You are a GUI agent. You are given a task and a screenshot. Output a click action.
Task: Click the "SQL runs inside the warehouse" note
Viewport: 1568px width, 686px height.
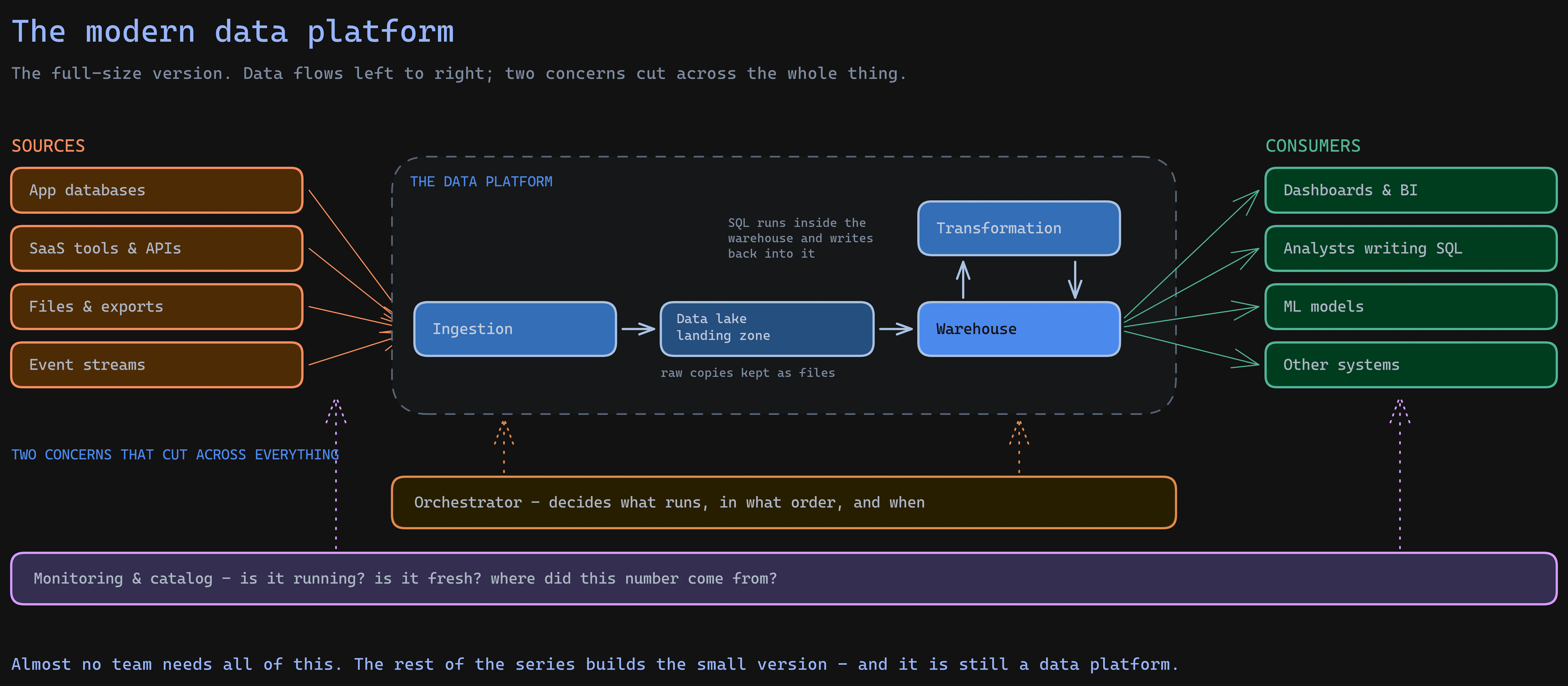pos(801,239)
